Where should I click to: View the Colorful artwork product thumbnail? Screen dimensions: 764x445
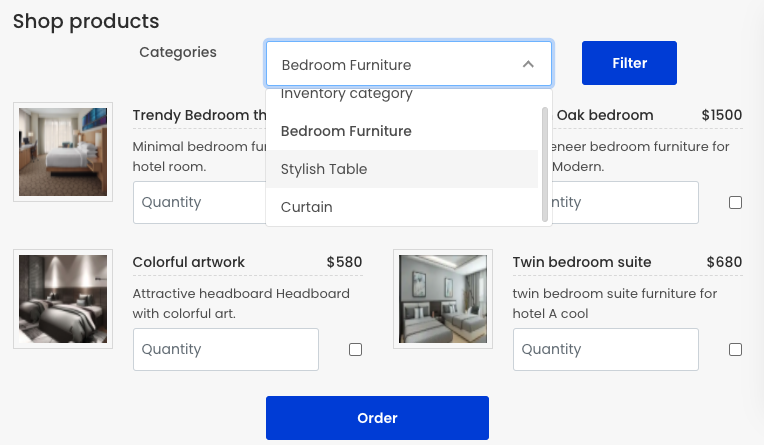pyautogui.click(x=63, y=299)
